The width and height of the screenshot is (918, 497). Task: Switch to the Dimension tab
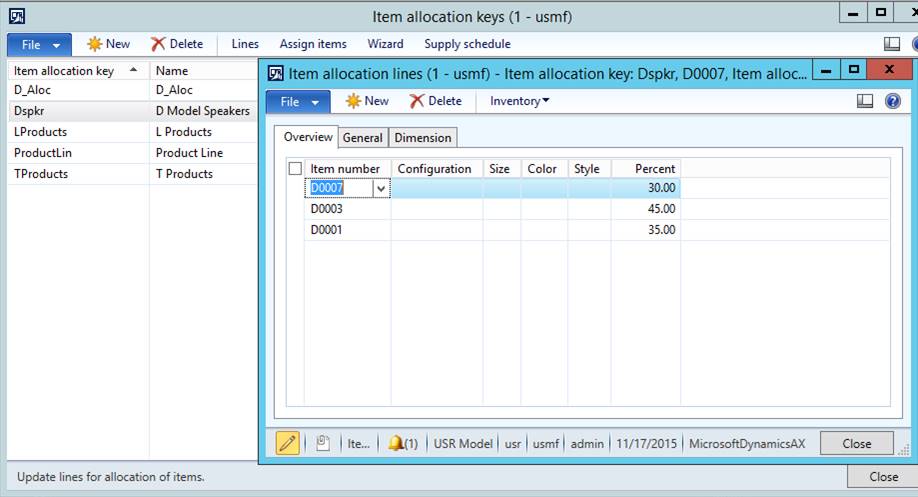(422, 138)
